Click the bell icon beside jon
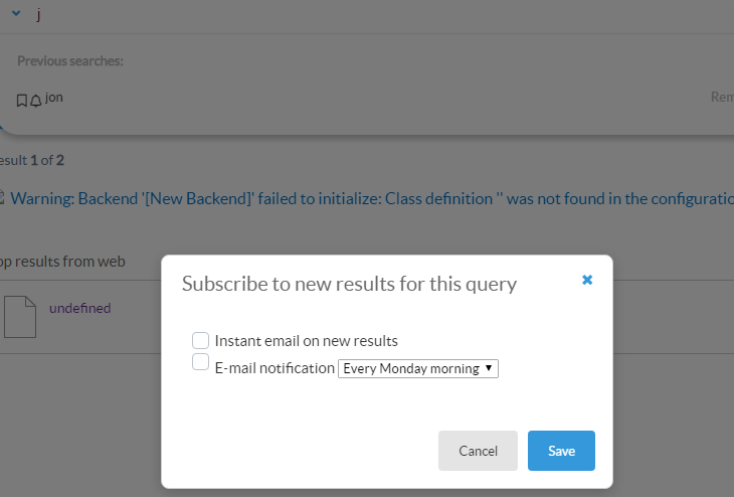 coord(35,100)
